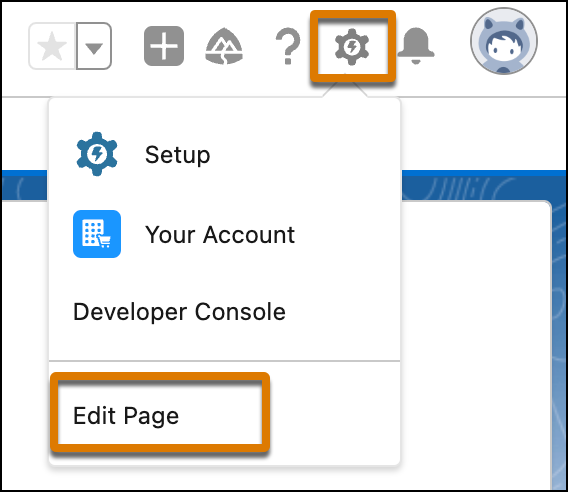Click the Setup gear icon in header
The image size is (568, 492).
[352, 47]
